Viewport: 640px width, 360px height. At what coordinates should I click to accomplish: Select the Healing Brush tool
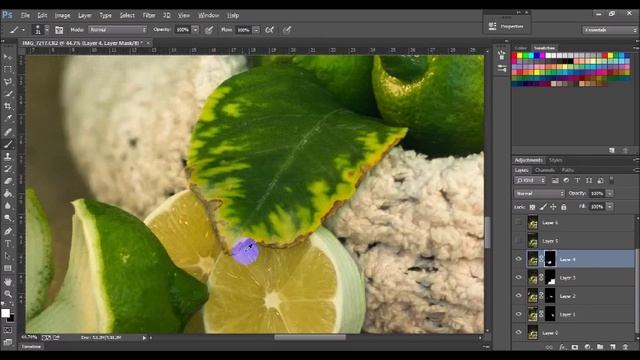coord(8,132)
